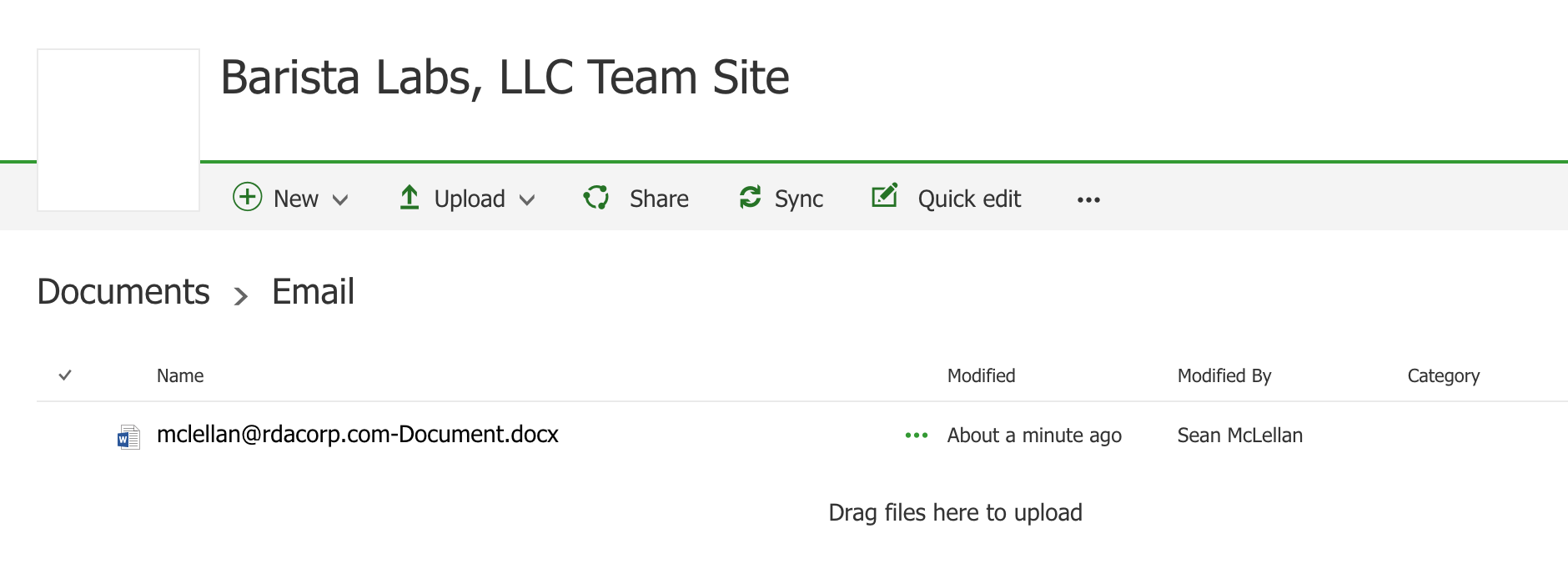The width and height of the screenshot is (1568, 574).
Task: Toggle the select-all checkmark in header
Action: (65, 375)
